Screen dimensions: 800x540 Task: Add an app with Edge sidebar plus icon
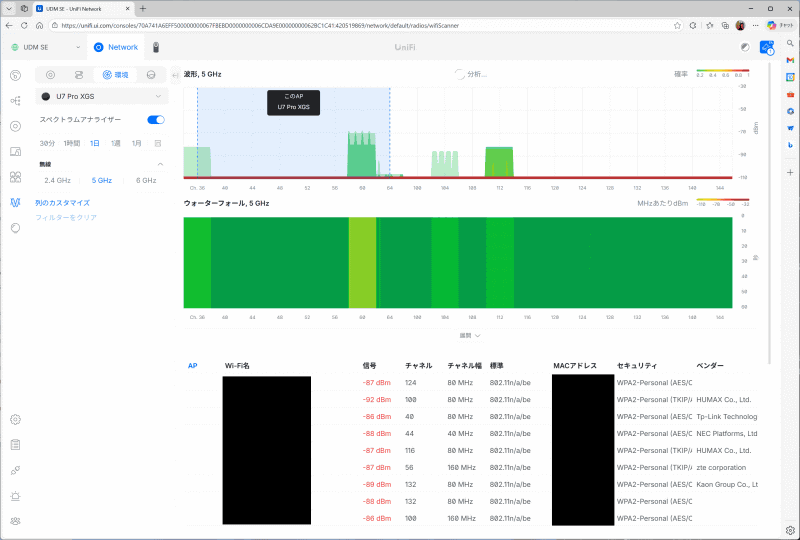pyautogui.click(x=790, y=173)
